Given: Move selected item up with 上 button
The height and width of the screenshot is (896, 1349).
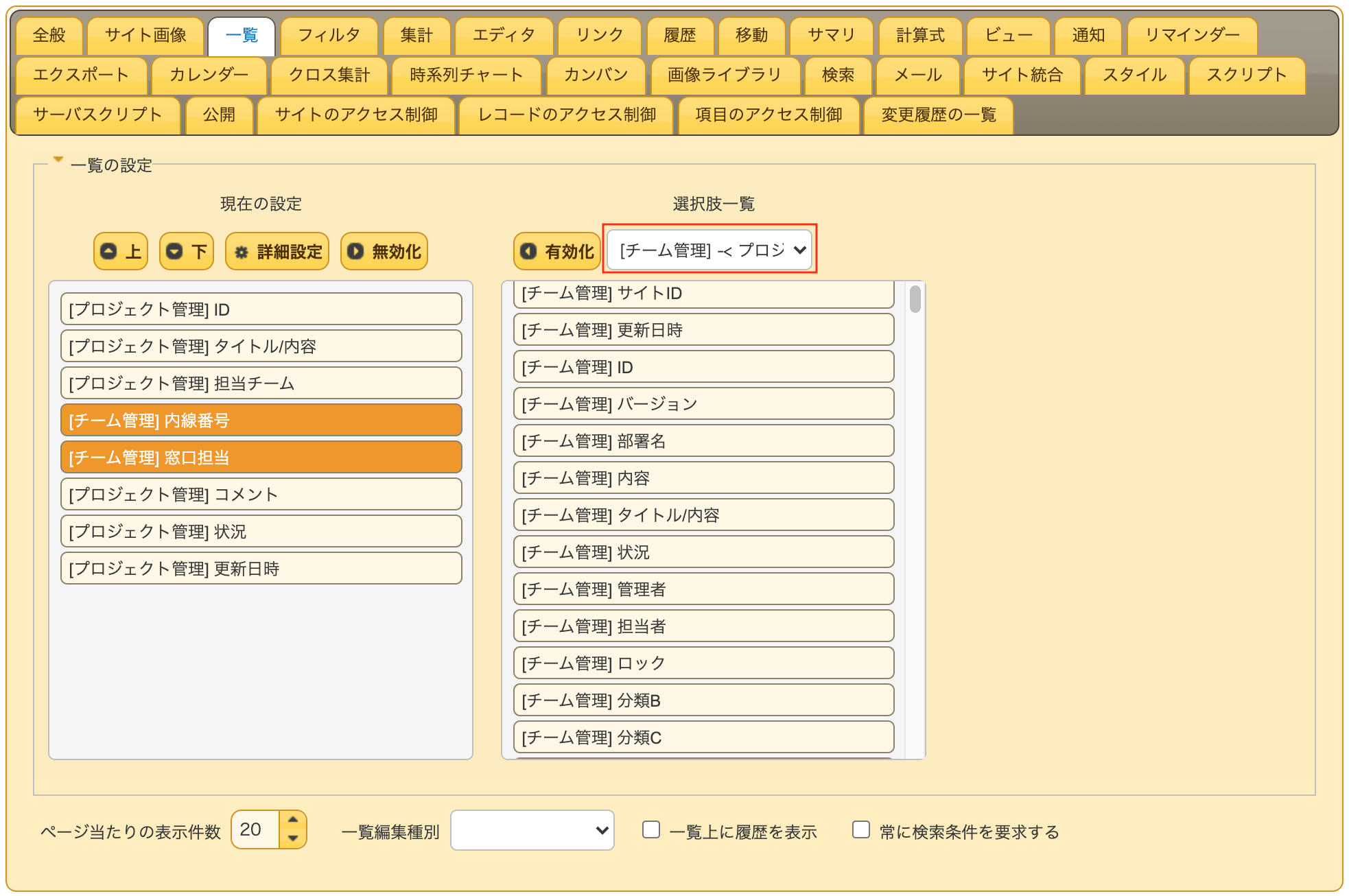Looking at the screenshot, I should coord(121,251).
